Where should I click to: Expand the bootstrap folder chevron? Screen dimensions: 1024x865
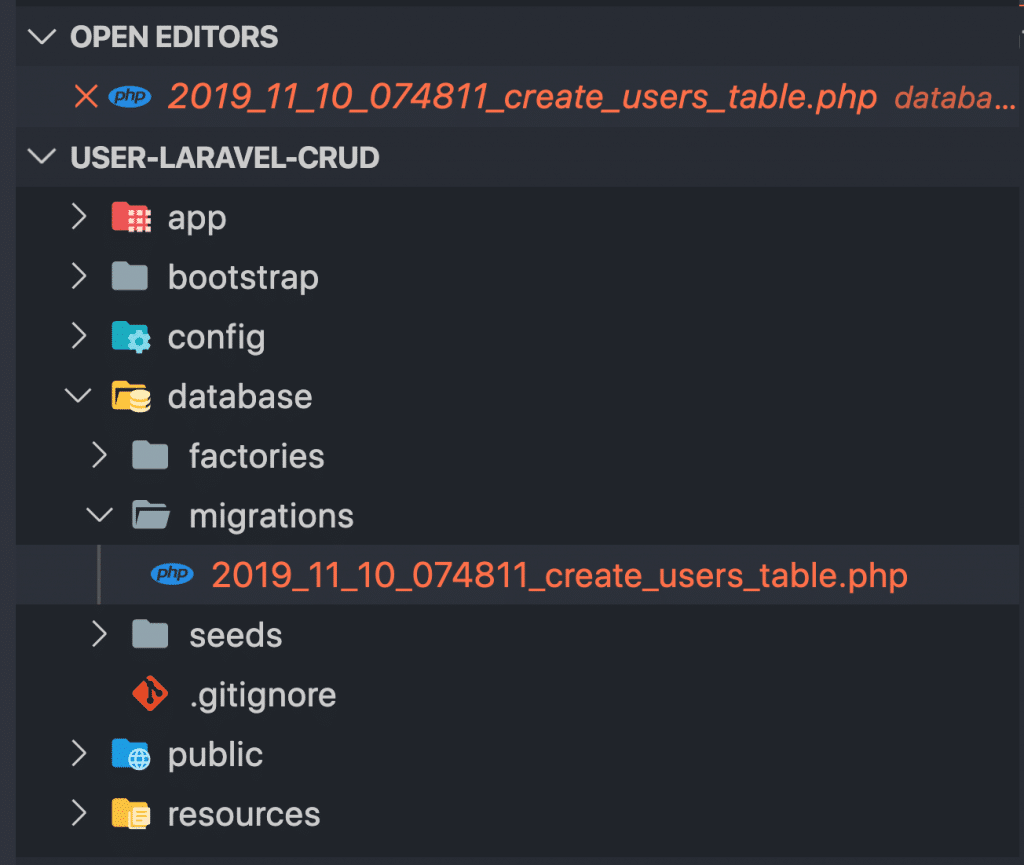pos(79,277)
